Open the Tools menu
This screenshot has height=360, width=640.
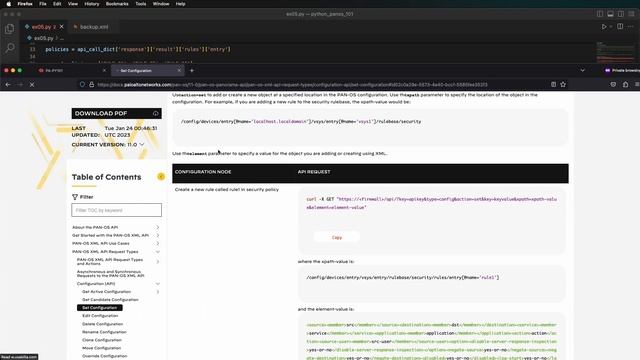click(141, 4)
